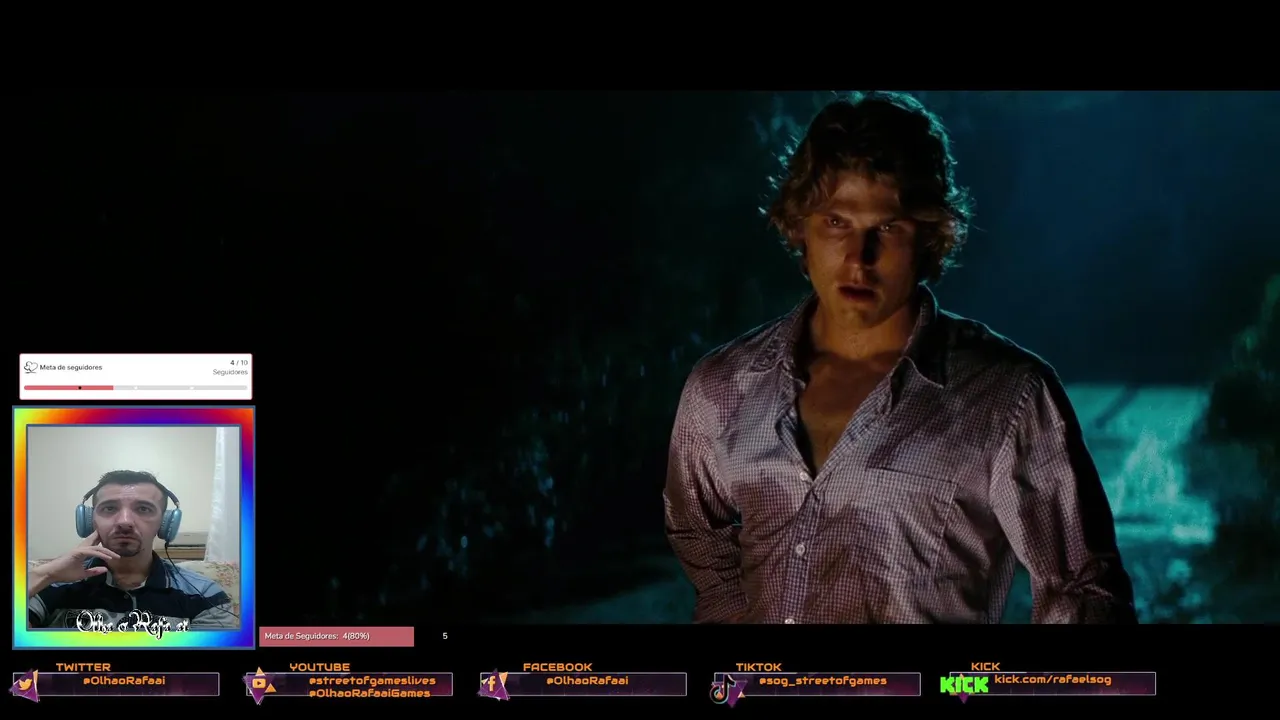Click the TWITTER heading label
The image size is (1280, 720).
[83, 667]
